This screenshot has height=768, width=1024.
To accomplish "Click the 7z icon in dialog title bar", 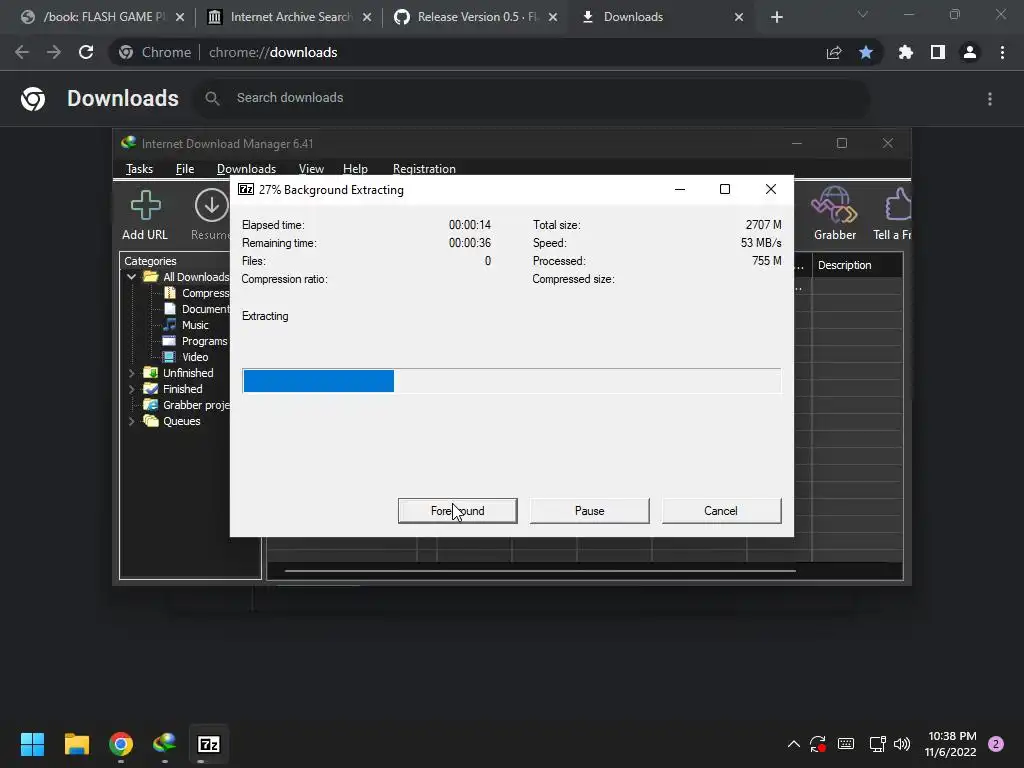I will click(246, 189).
